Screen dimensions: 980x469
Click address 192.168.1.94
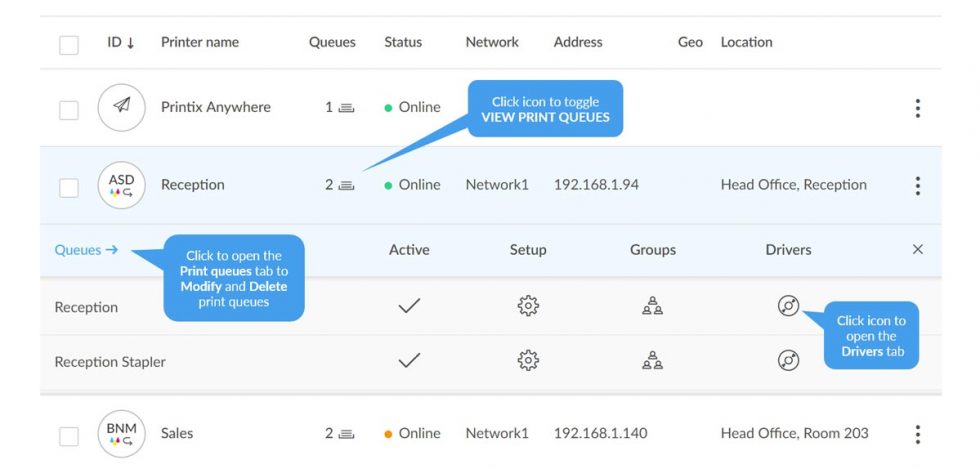pyautogui.click(x=596, y=185)
